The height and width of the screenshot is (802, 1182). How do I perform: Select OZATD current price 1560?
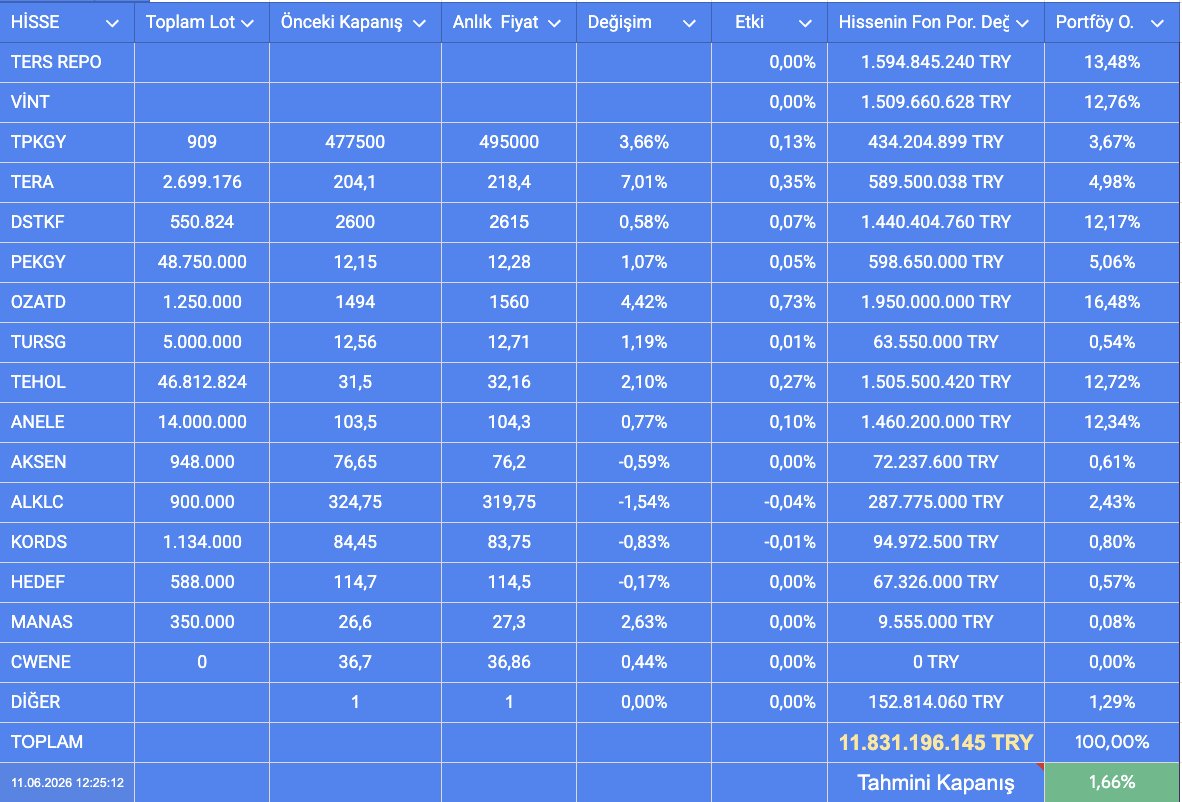tap(509, 302)
